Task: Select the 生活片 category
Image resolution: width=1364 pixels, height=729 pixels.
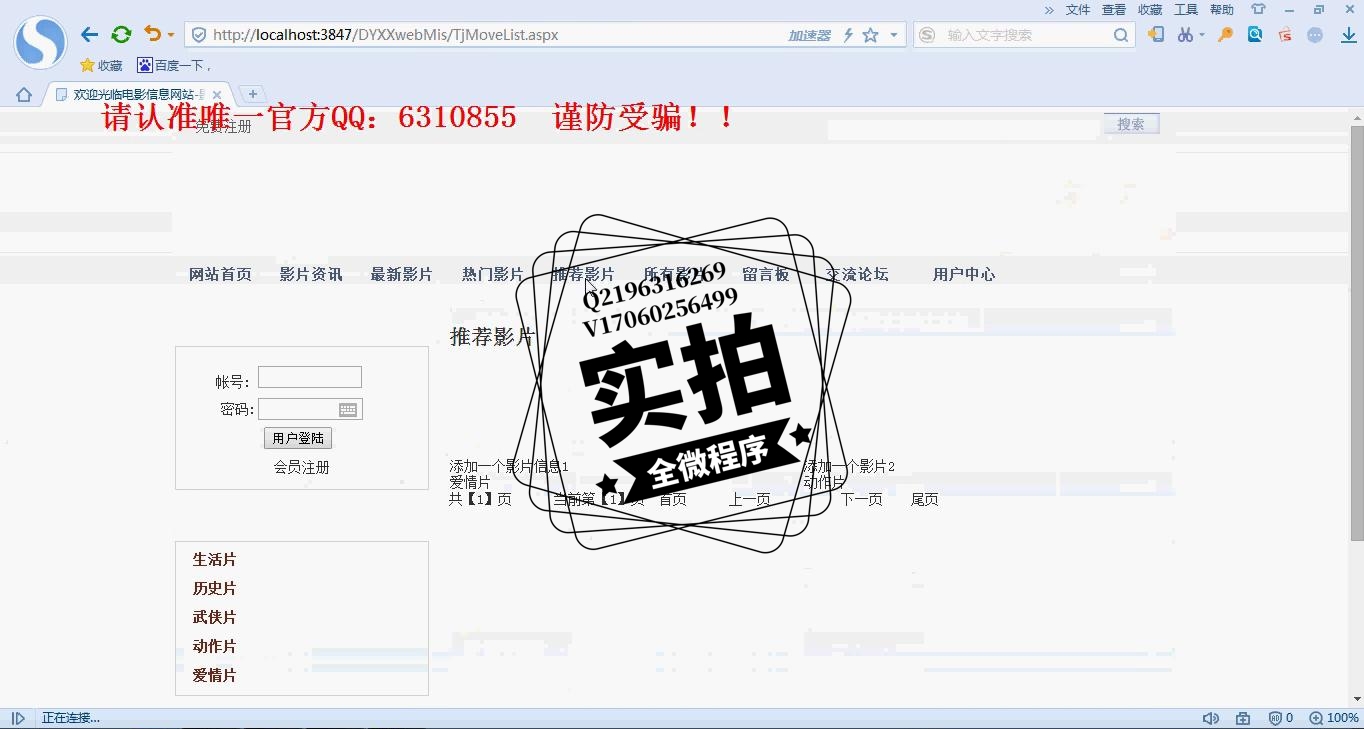Action: coord(214,560)
